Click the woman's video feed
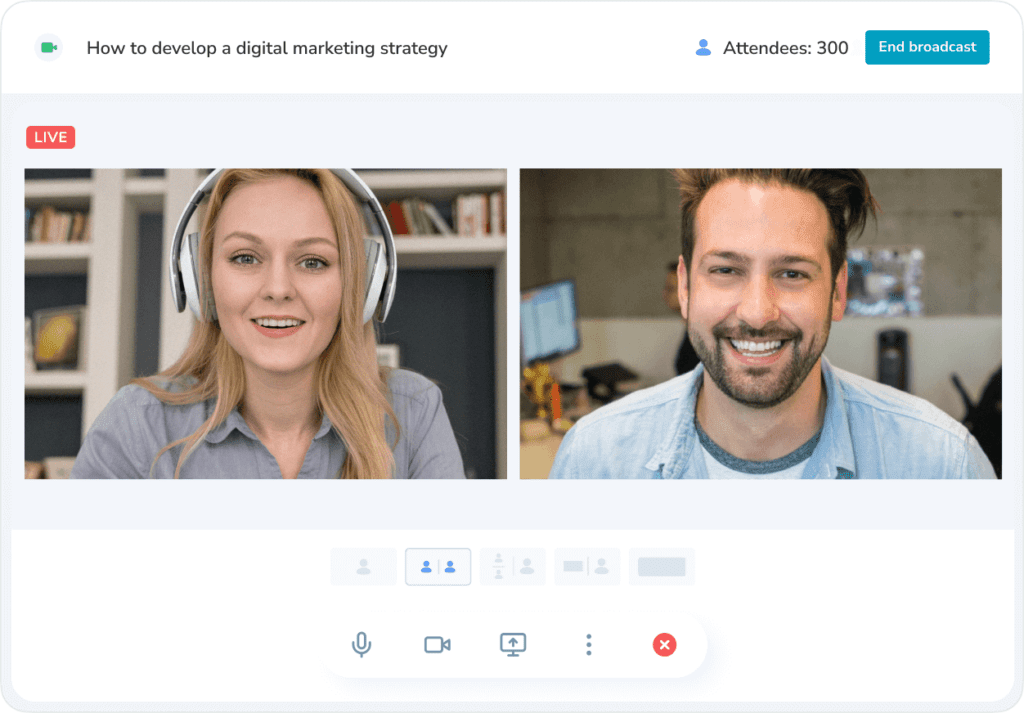This screenshot has width=1024, height=713. 265,323
